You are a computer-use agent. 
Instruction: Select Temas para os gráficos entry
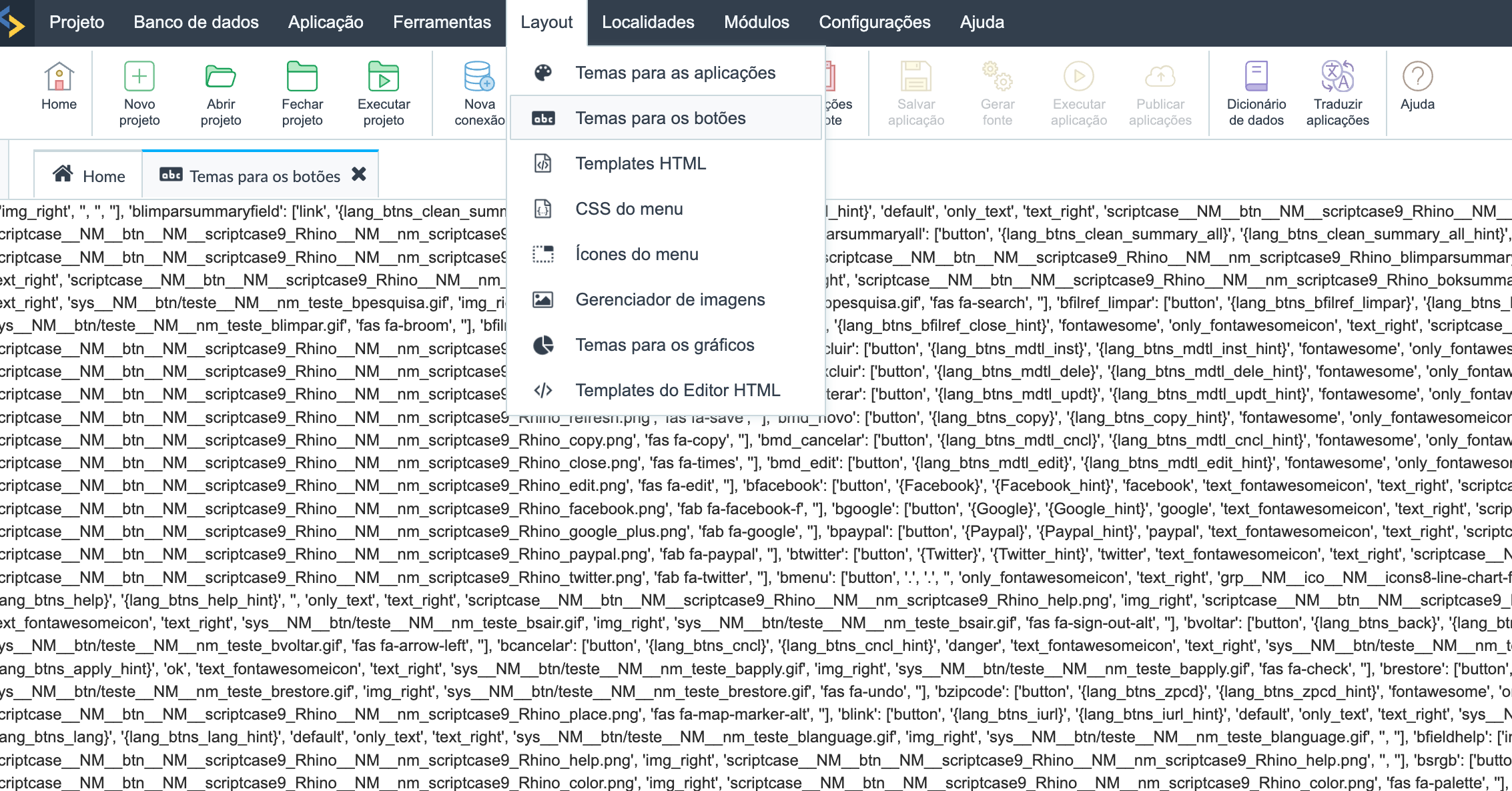click(666, 345)
